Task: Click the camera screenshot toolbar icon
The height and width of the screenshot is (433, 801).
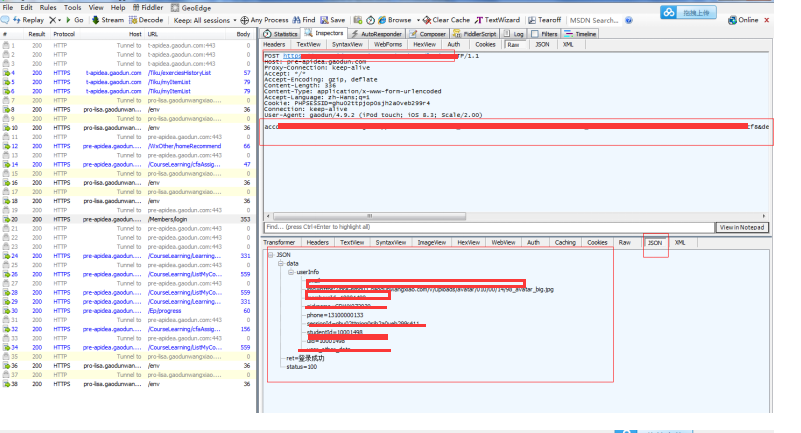Action: (x=358, y=20)
